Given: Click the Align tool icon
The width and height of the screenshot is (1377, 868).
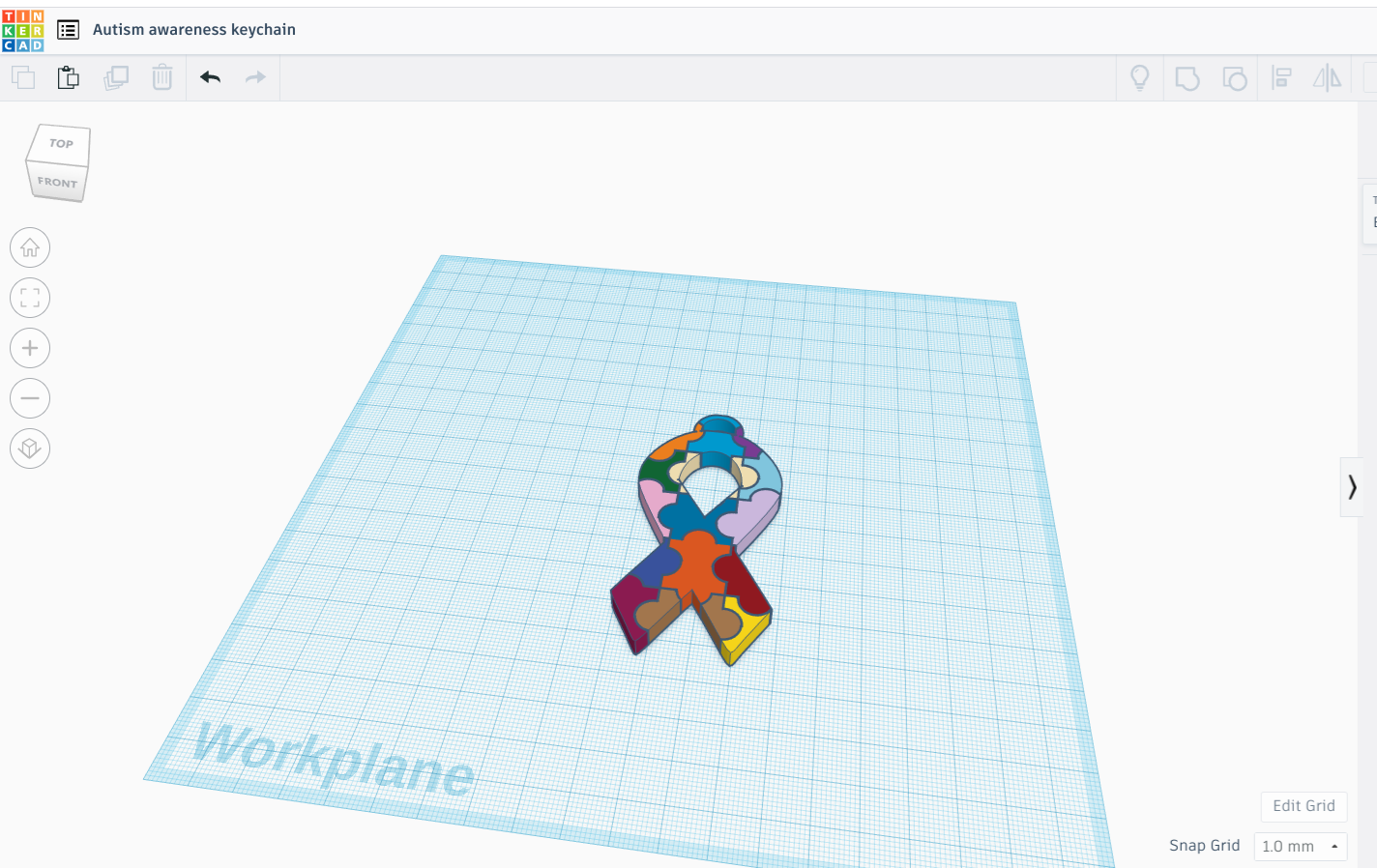Looking at the screenshot, I should [x=1281, y=77].
